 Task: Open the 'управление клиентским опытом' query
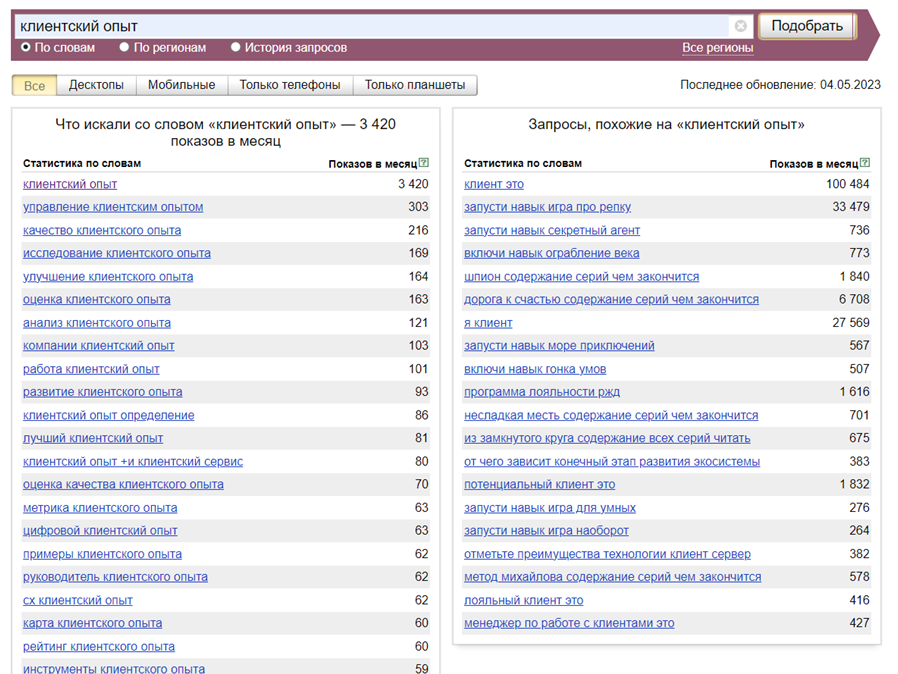tap(113, 207)
